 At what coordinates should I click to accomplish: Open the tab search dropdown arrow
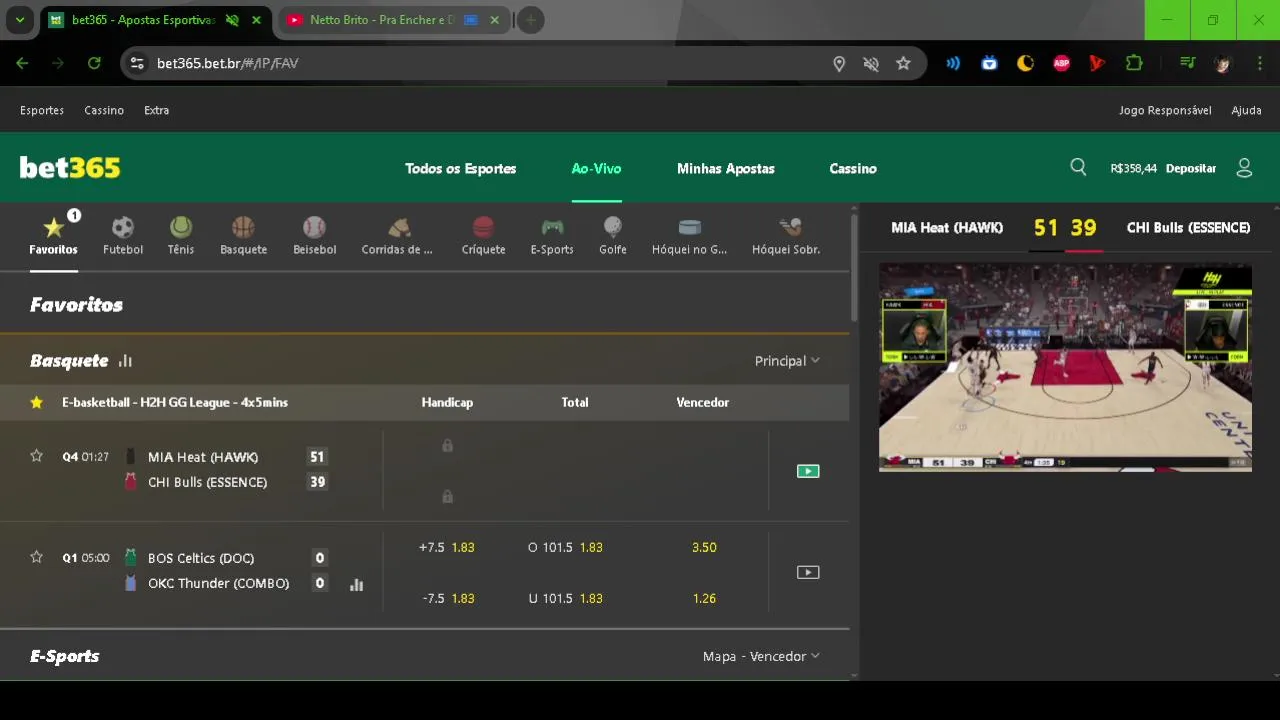[19, 20]
